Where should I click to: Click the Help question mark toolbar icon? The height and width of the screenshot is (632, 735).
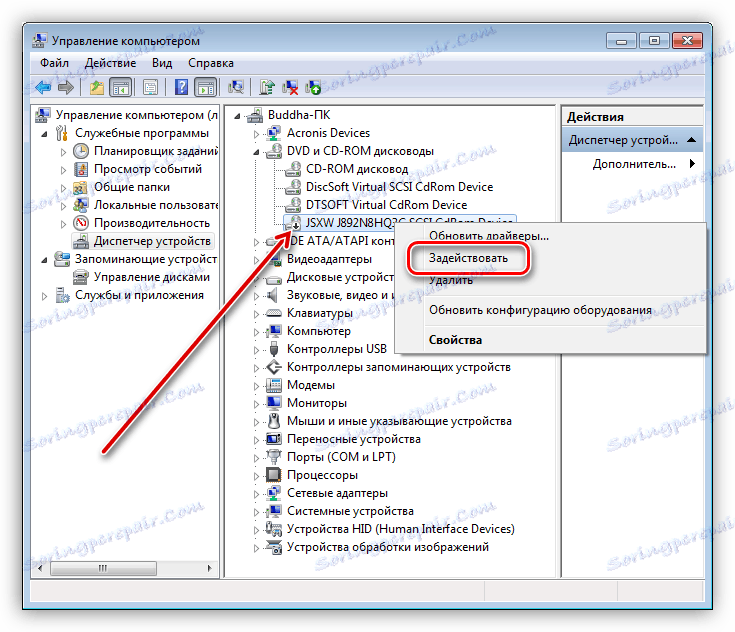click(181, 87)
